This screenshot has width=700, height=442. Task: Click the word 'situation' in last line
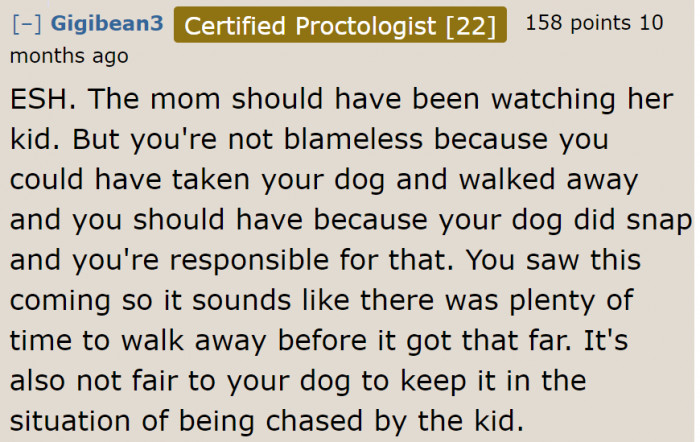(x=70, y=421)
